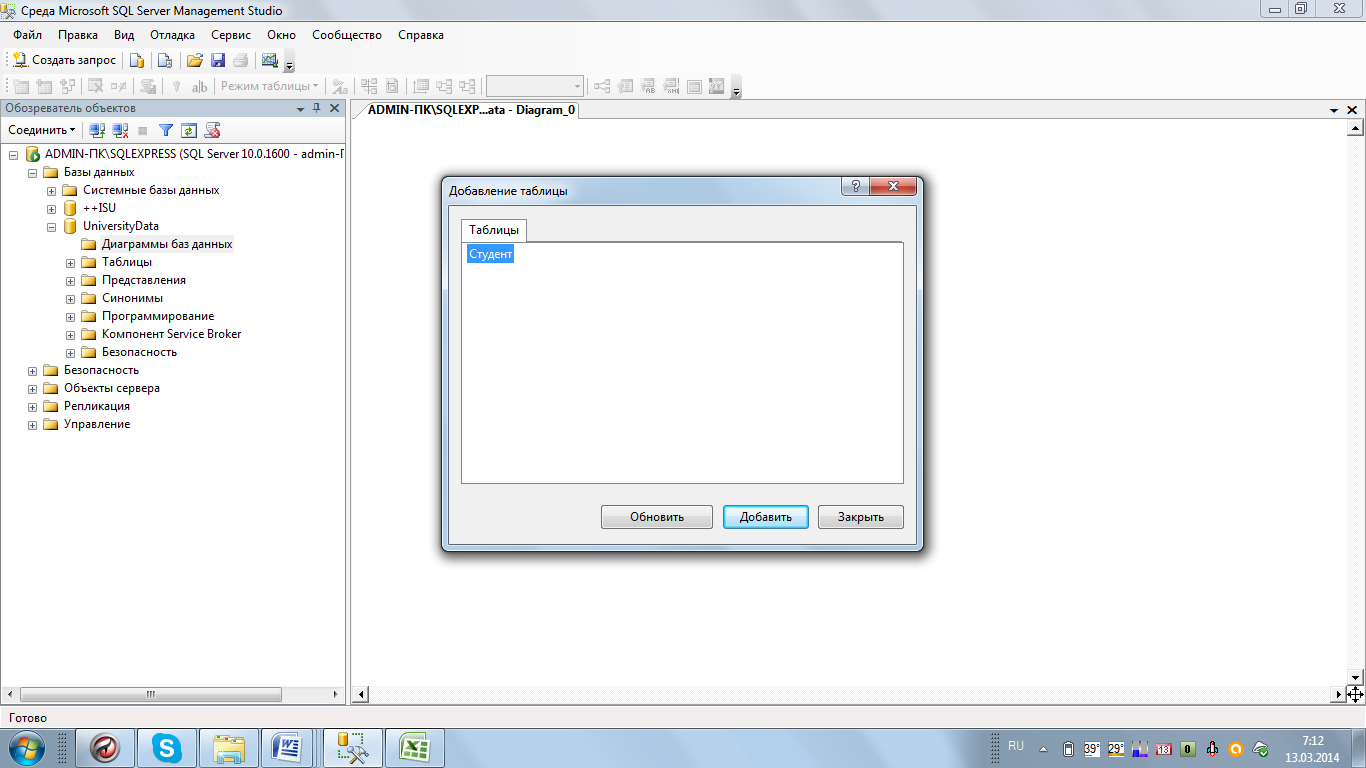Open the Activity Monitor icon
1366x768 pixels.
pos(269,60)
